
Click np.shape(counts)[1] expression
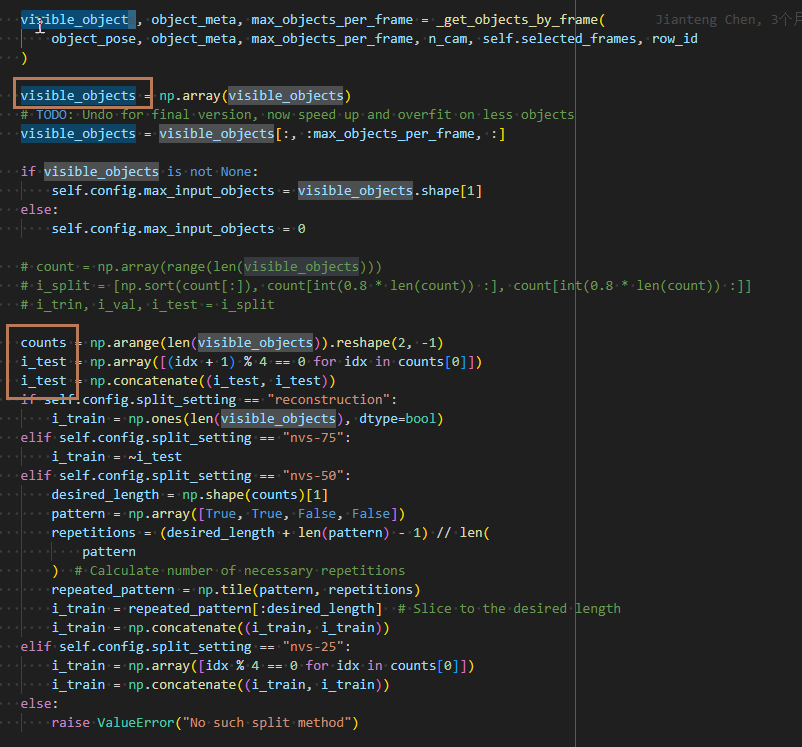(255, 495)
